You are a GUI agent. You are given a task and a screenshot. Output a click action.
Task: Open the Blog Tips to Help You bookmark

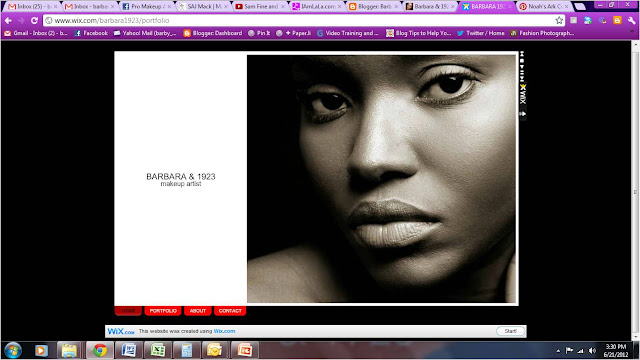click(419, 33)
